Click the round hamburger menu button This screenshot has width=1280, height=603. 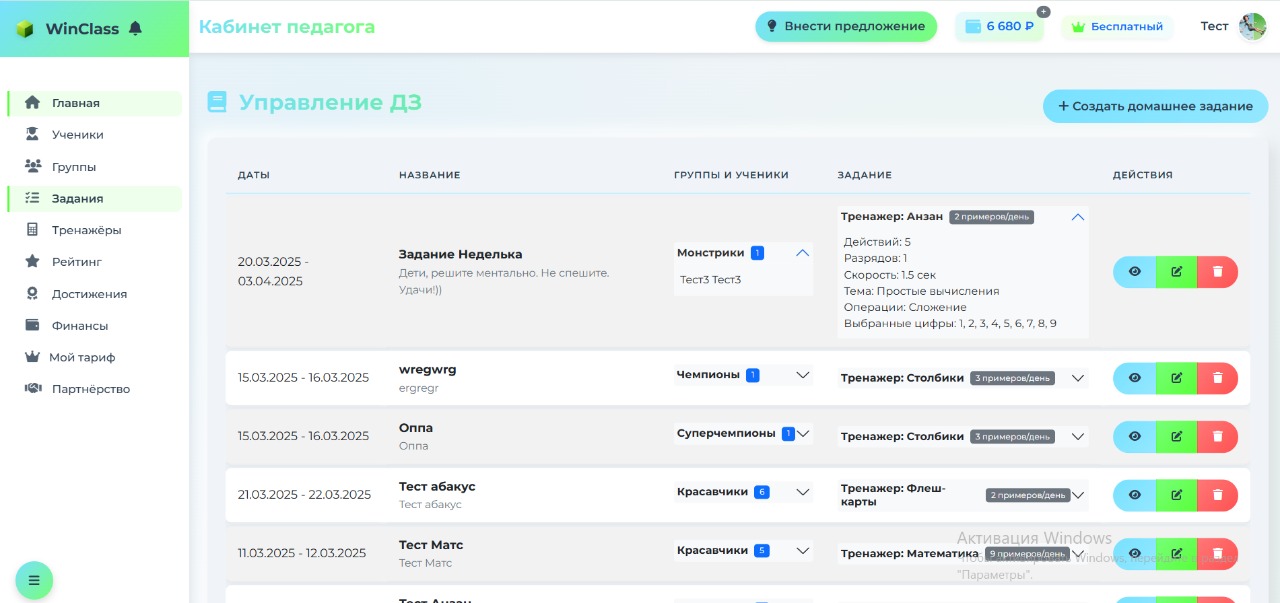(x=34, y=580)
